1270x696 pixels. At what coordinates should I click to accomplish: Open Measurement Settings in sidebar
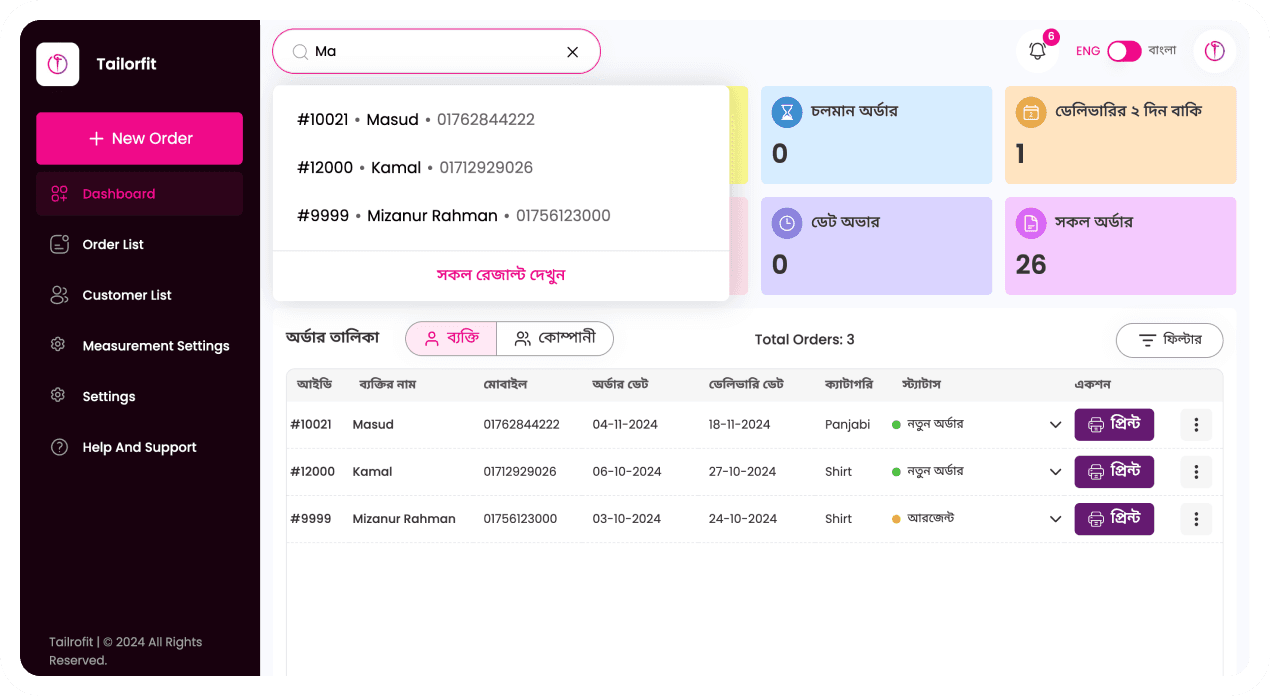[x=139, y=346]
